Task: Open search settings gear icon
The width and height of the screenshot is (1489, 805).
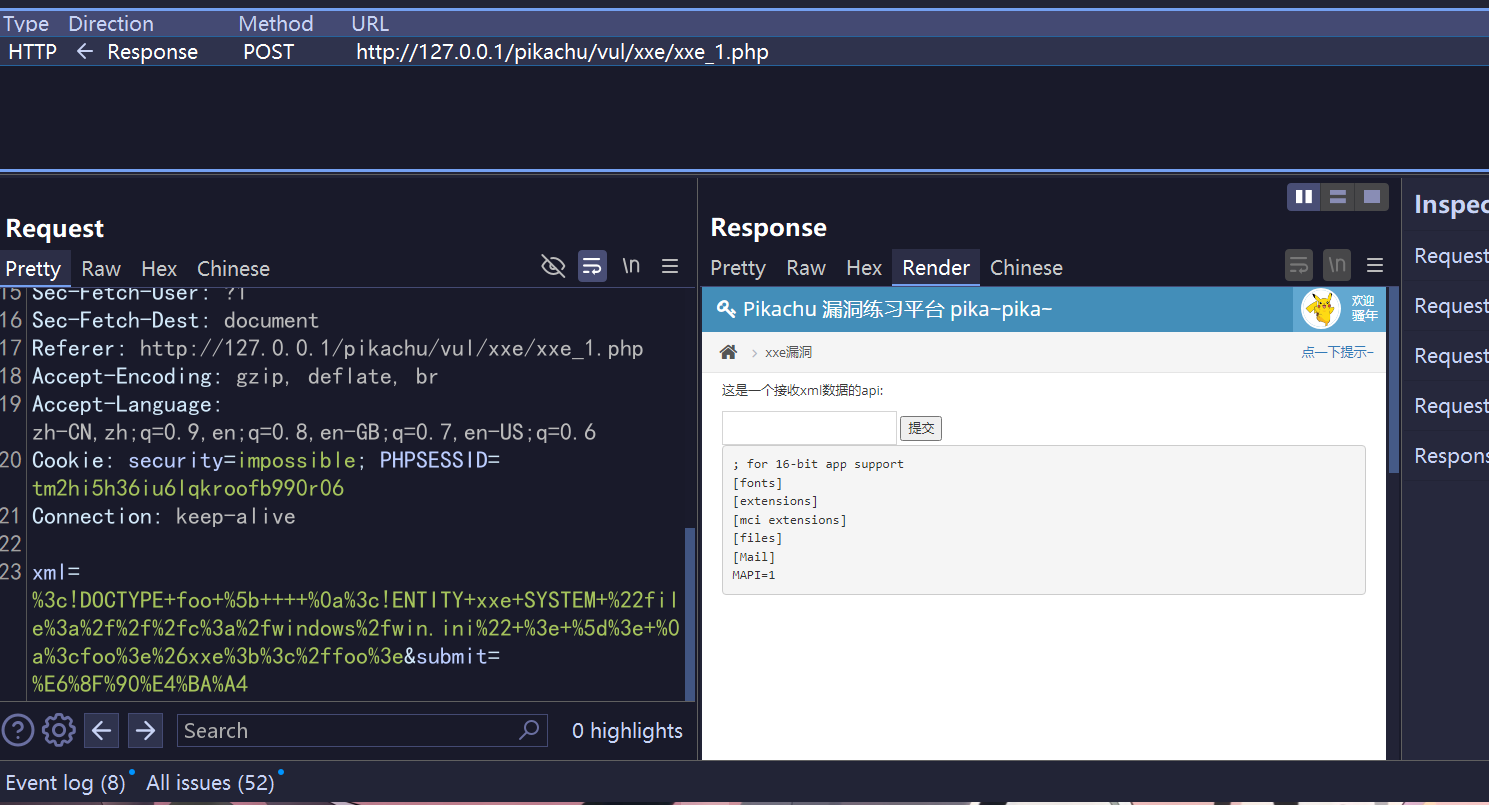Action: click(59, 730)
